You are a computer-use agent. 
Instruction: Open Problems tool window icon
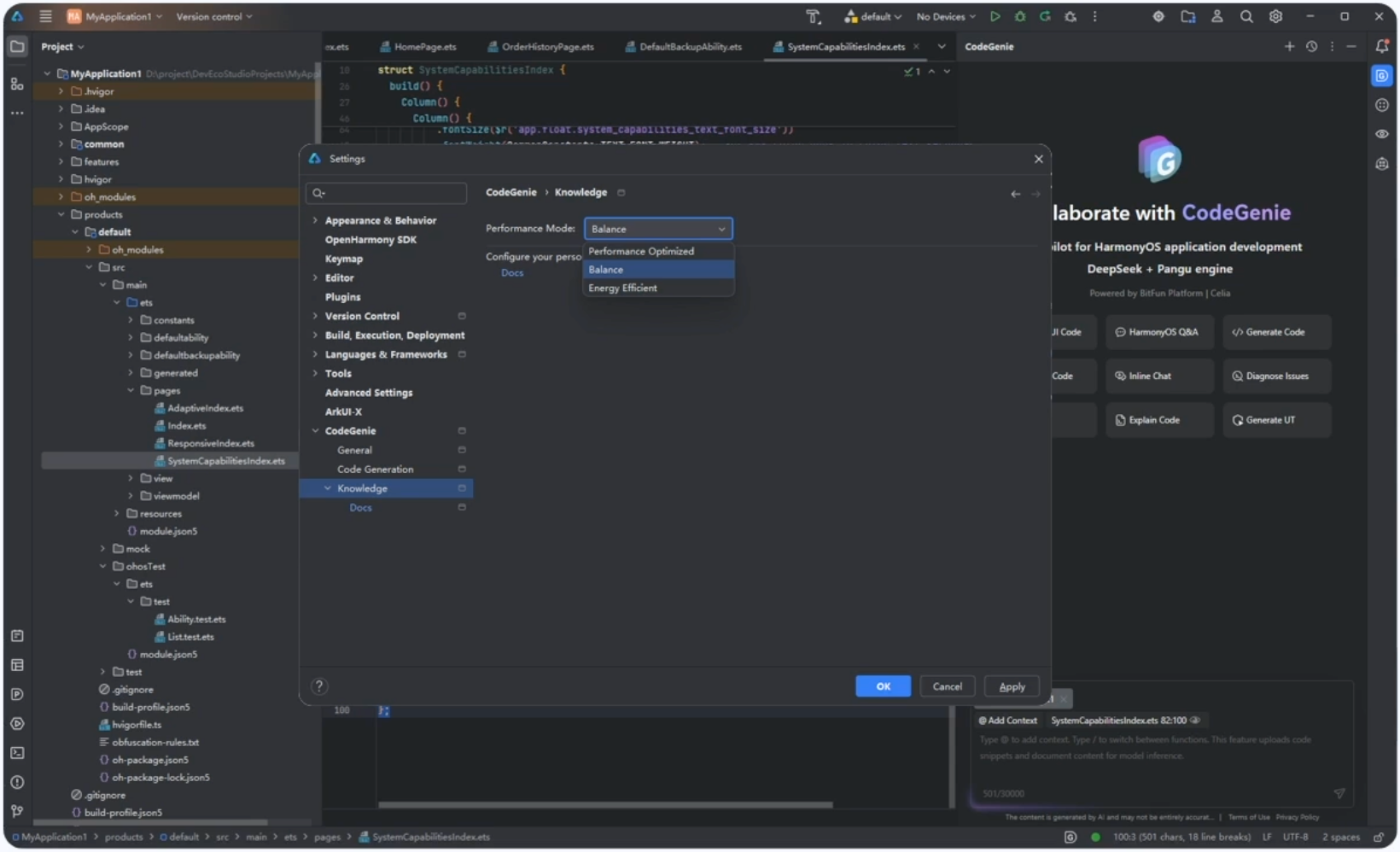pos(17,782)
